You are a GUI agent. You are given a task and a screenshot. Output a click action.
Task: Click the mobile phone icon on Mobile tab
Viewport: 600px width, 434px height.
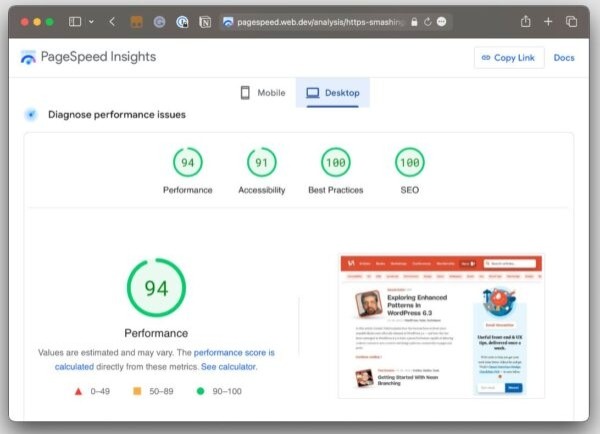coord(245,93)
